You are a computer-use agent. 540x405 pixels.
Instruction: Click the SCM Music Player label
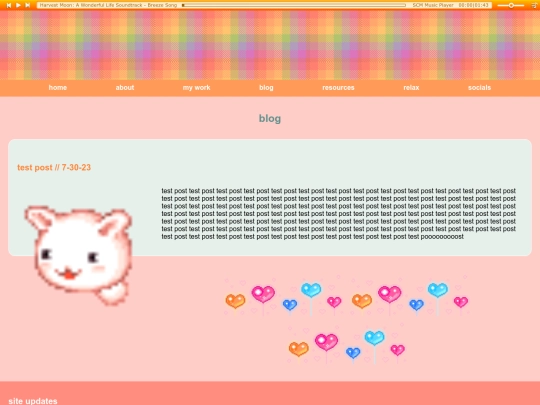pyautogui.click(x=433, y=5)
